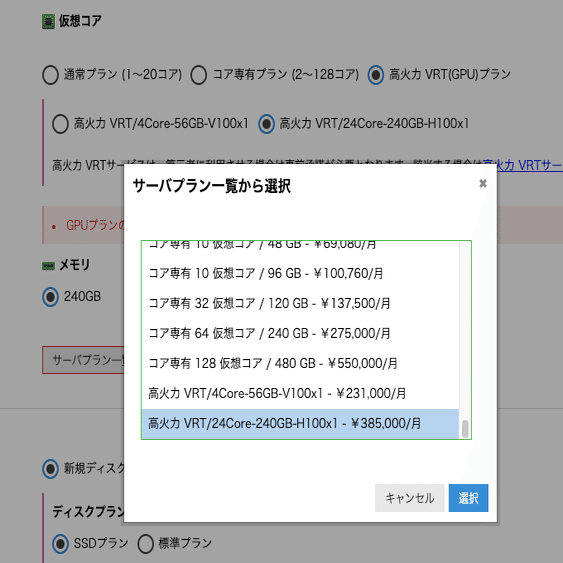Screen dimensions: 563x563
Task: Select 高火力 VRT/4Core-56GB-V100x1 ¥231,000 list row
Action: click(300, 393)
